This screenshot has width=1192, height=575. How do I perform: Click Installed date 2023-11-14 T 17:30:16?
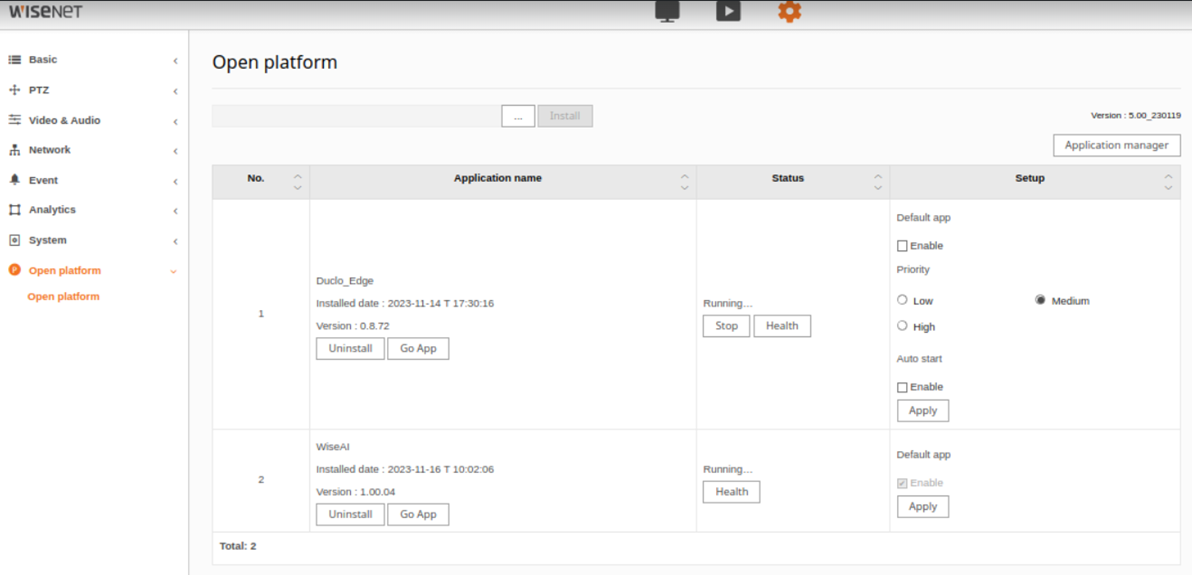(x=405, y=303)
